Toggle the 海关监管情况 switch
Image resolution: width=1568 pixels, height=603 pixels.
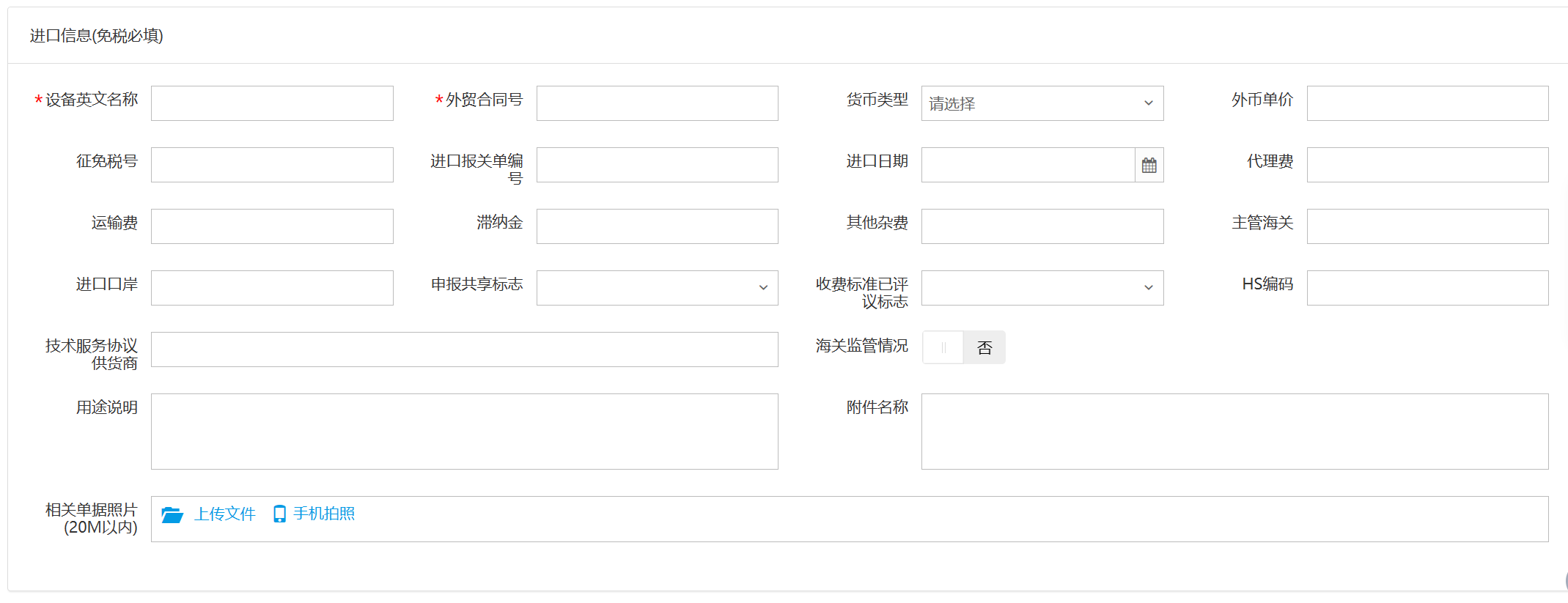[963, 347]
